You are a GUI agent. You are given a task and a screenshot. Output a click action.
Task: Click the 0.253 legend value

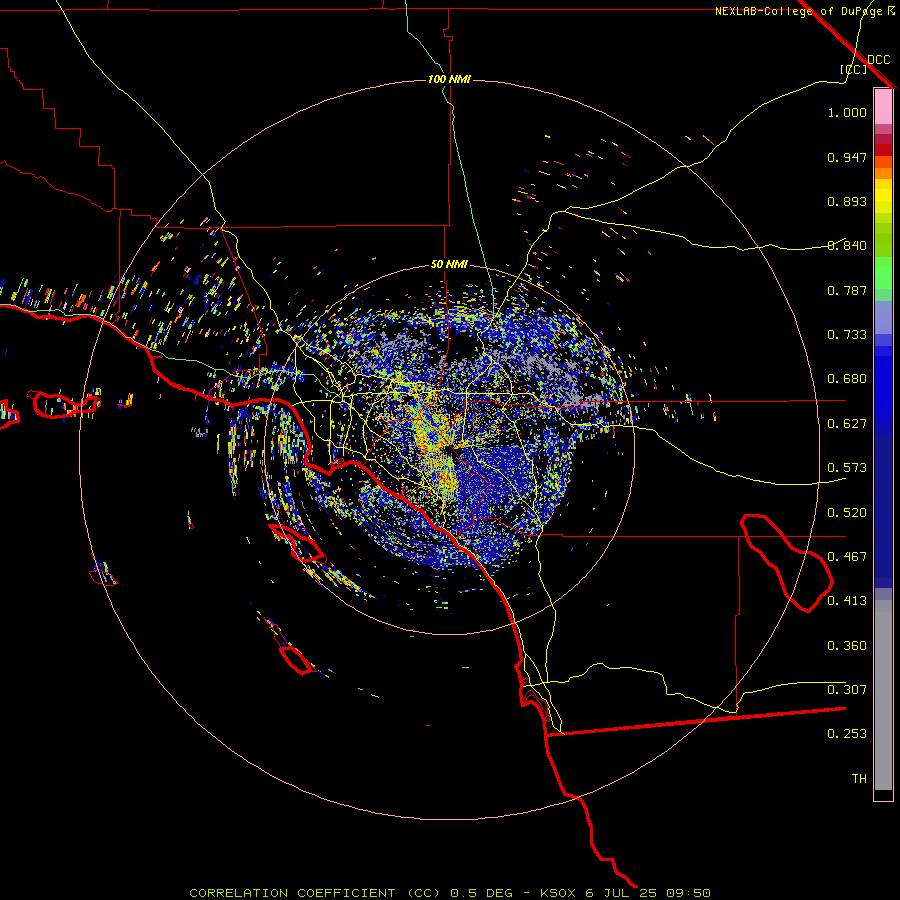point(847,734)
